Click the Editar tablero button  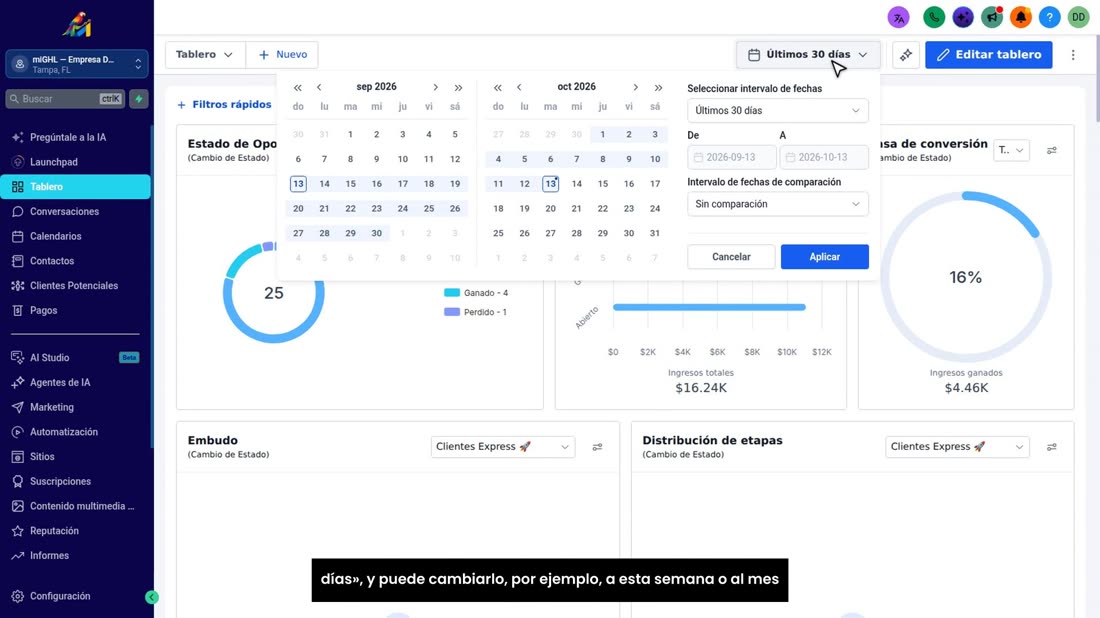tap(988, 55)
